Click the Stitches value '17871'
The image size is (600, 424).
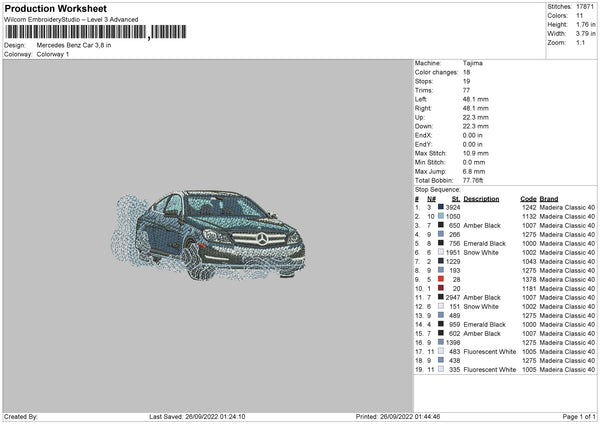click(585, 7)
